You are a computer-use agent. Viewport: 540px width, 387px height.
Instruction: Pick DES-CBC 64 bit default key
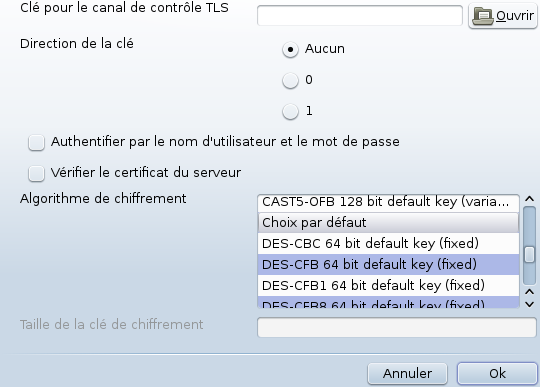[x=388, y=243]
